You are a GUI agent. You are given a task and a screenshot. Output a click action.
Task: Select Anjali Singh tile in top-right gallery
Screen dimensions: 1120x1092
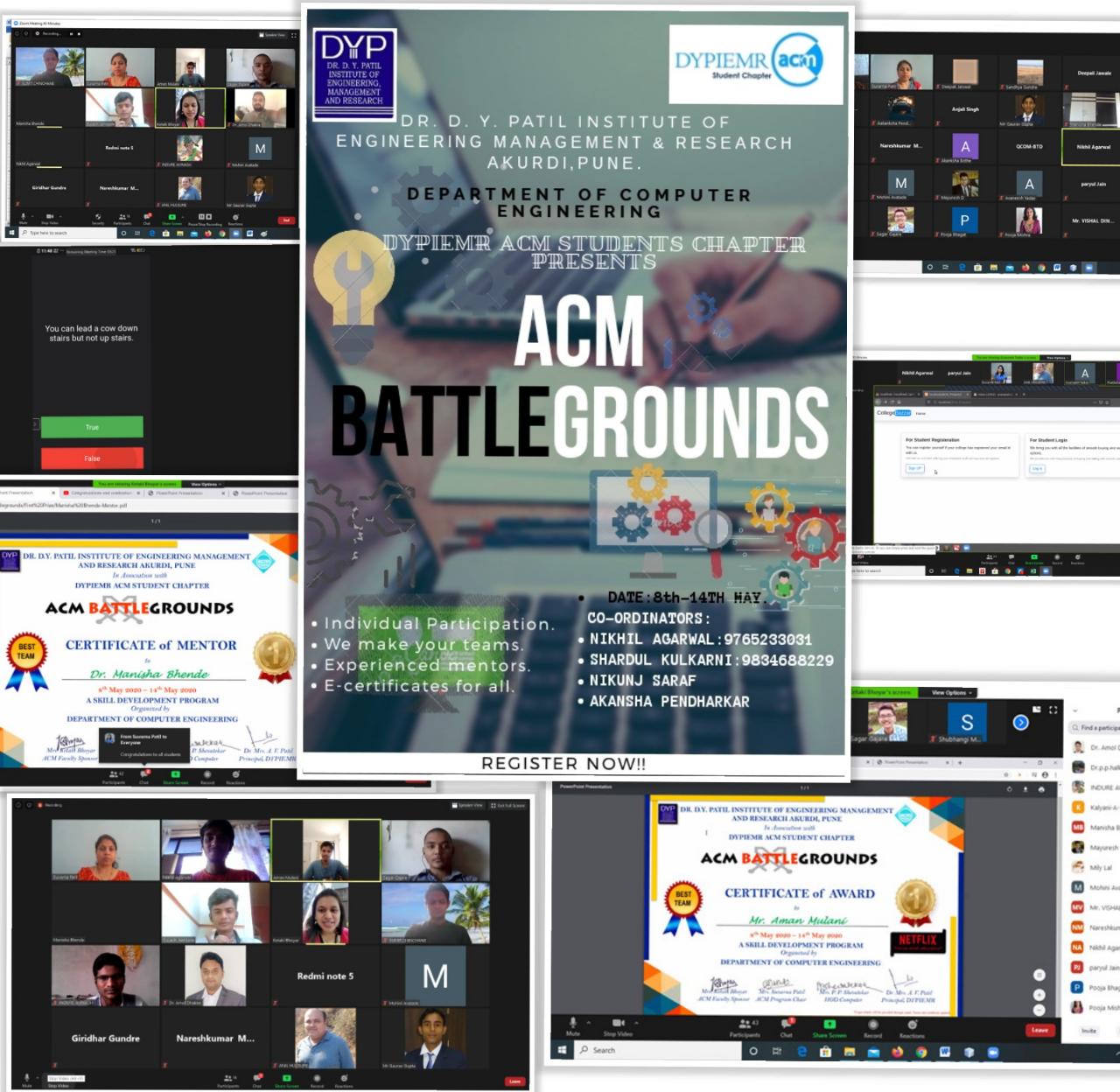click(x=965, y=109)
